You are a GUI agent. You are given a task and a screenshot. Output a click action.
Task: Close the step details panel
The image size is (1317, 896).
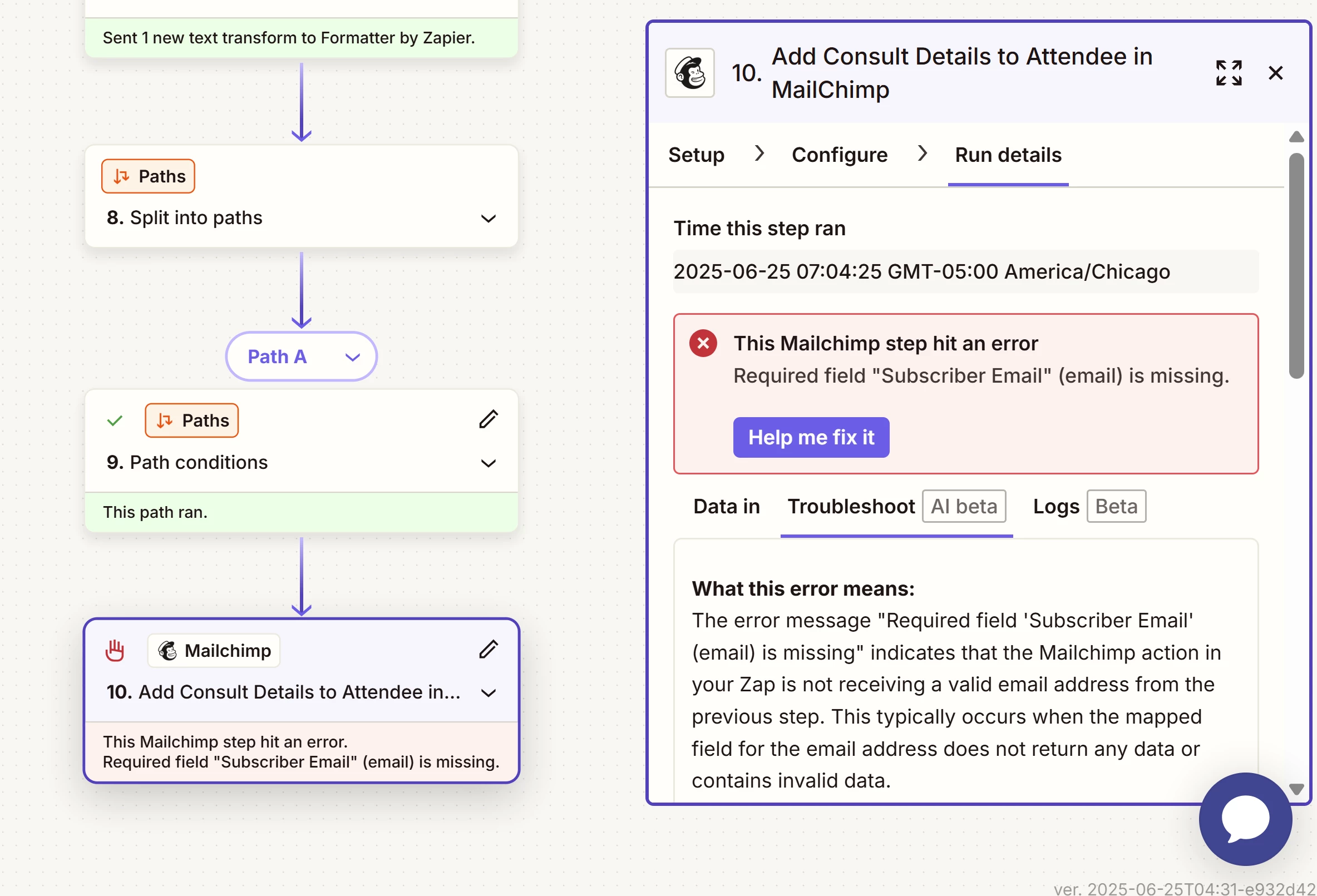tap(1275, 73)
